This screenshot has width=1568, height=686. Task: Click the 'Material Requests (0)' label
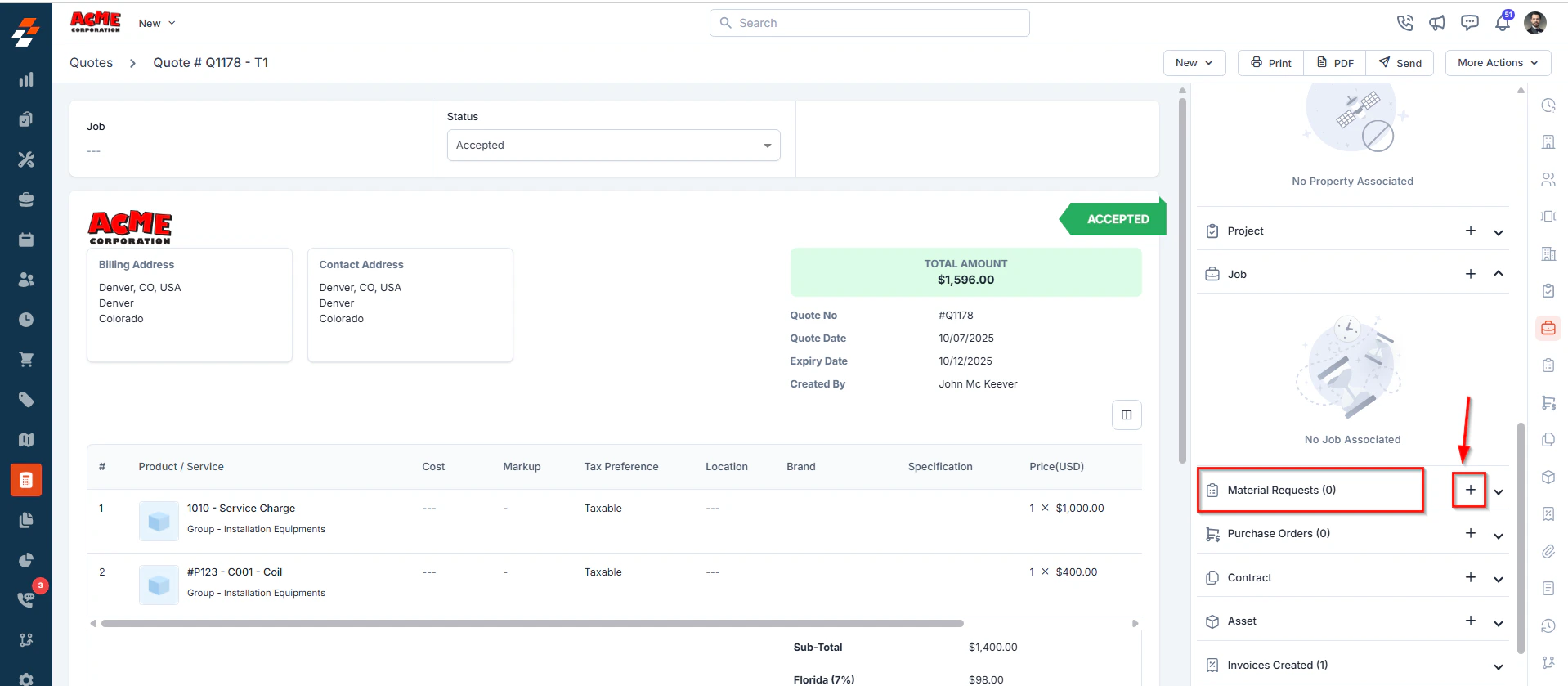1282,490
